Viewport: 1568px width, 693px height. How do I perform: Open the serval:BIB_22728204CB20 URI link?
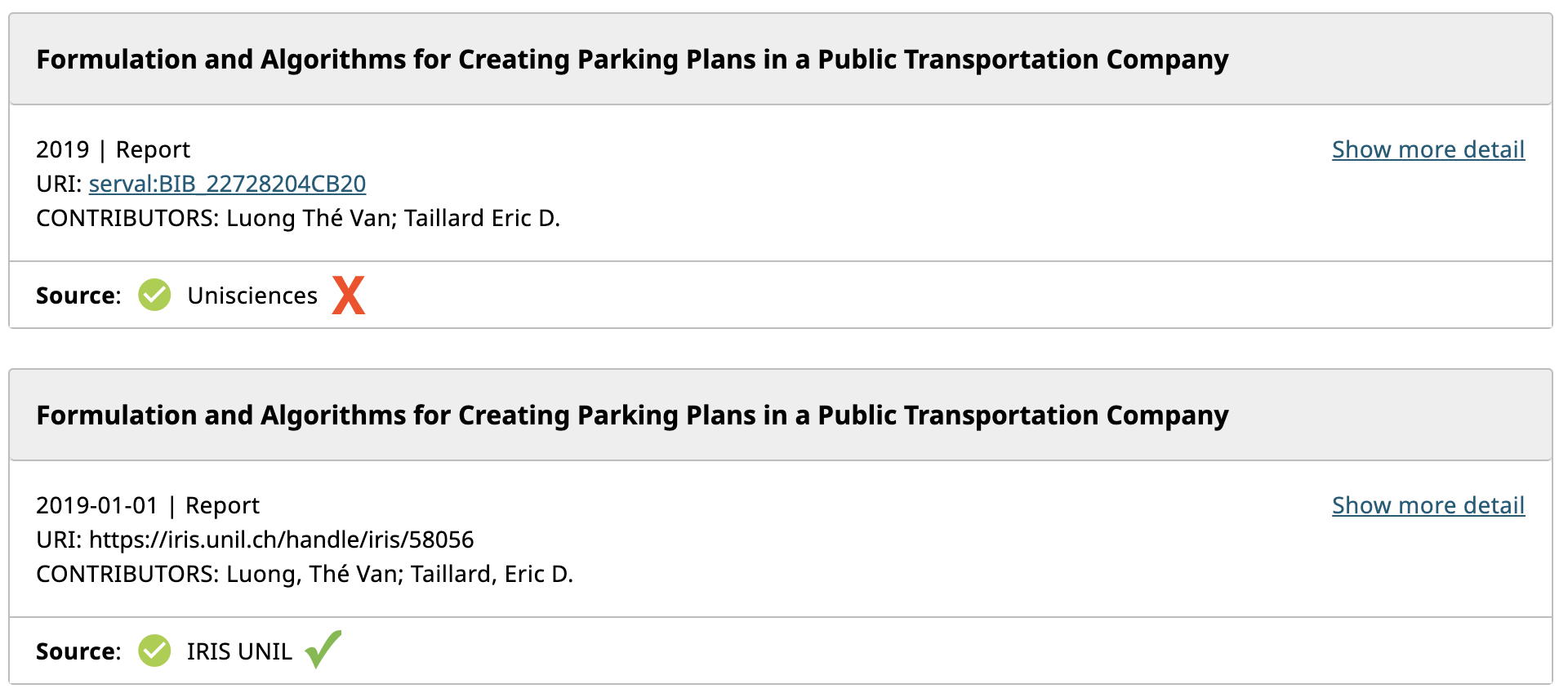tap(227, 184)
